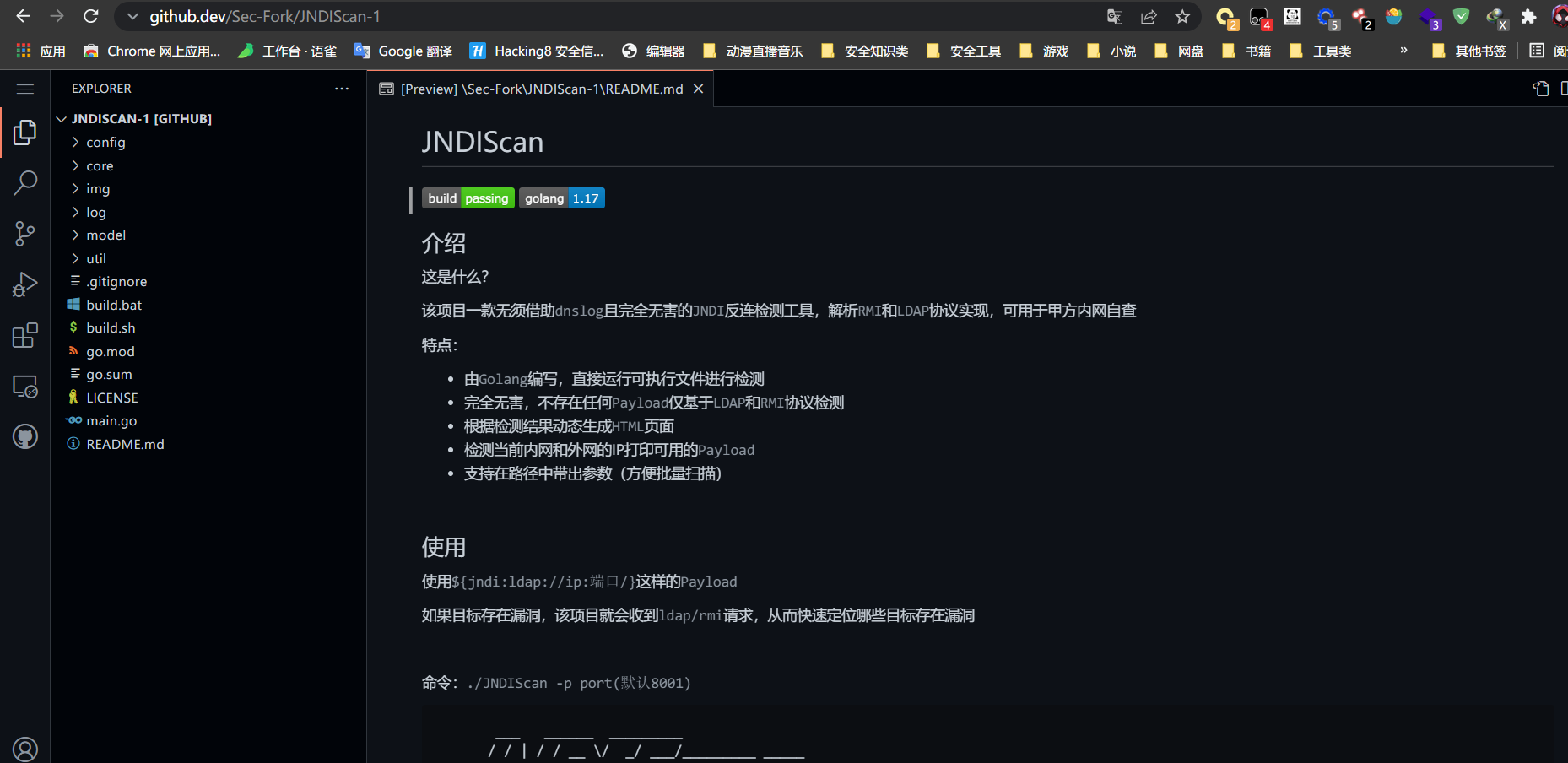Image resolution: width=1568 pixels, height=763 pixels.
Task: Bookmark this page with star icon
Action: (x=1182, y=17)
